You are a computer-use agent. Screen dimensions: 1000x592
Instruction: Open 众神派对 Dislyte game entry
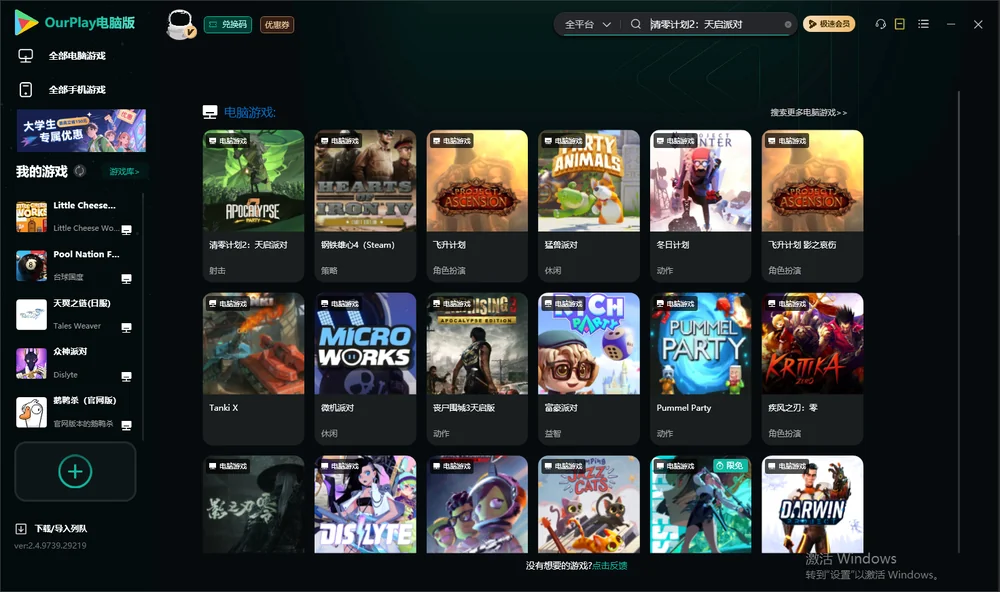[x=77, y=363]
